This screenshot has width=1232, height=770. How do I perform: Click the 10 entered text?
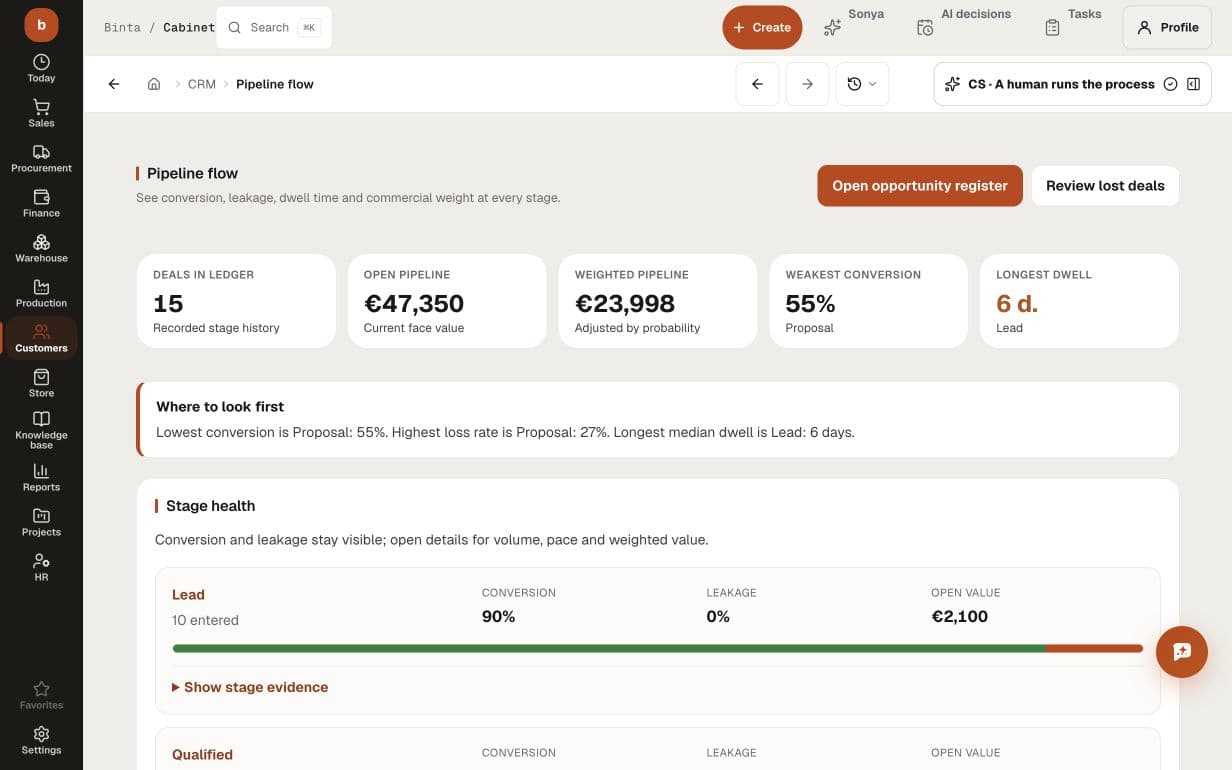pos(205,620)
